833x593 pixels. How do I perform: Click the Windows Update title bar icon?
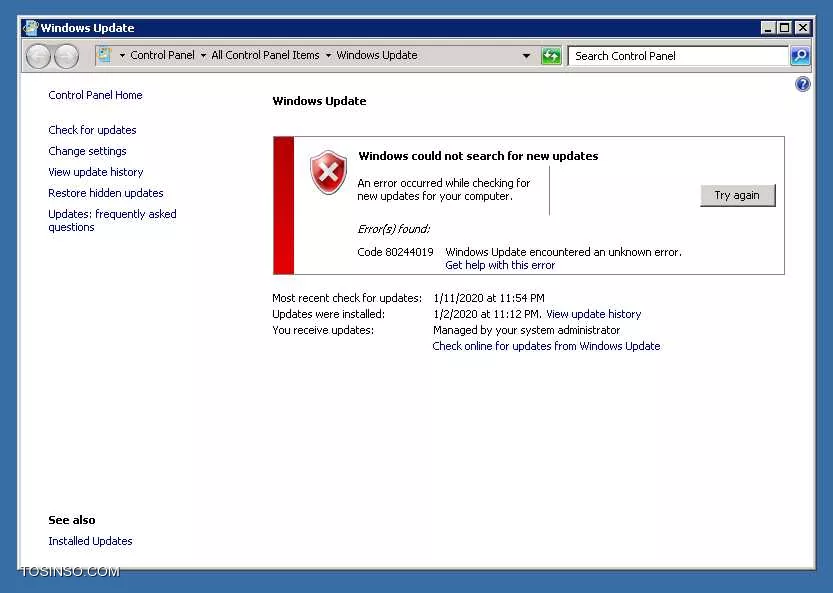[x=31, y=27]
